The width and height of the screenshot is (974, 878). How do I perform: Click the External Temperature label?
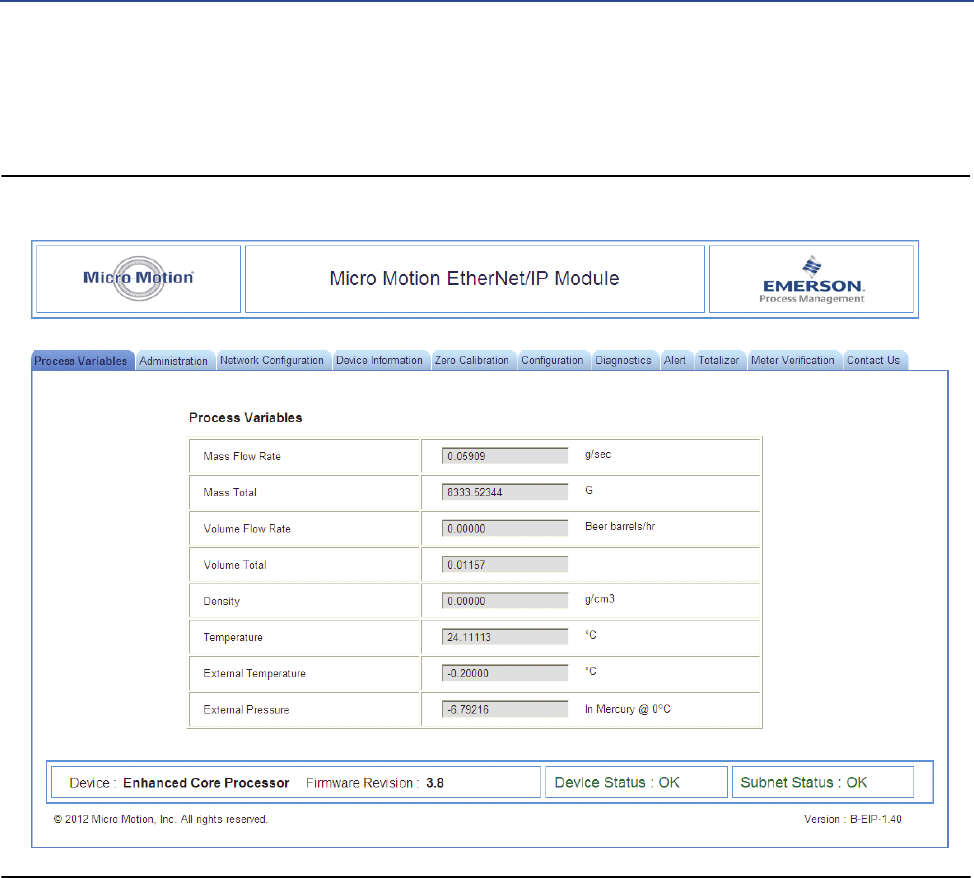255,674
